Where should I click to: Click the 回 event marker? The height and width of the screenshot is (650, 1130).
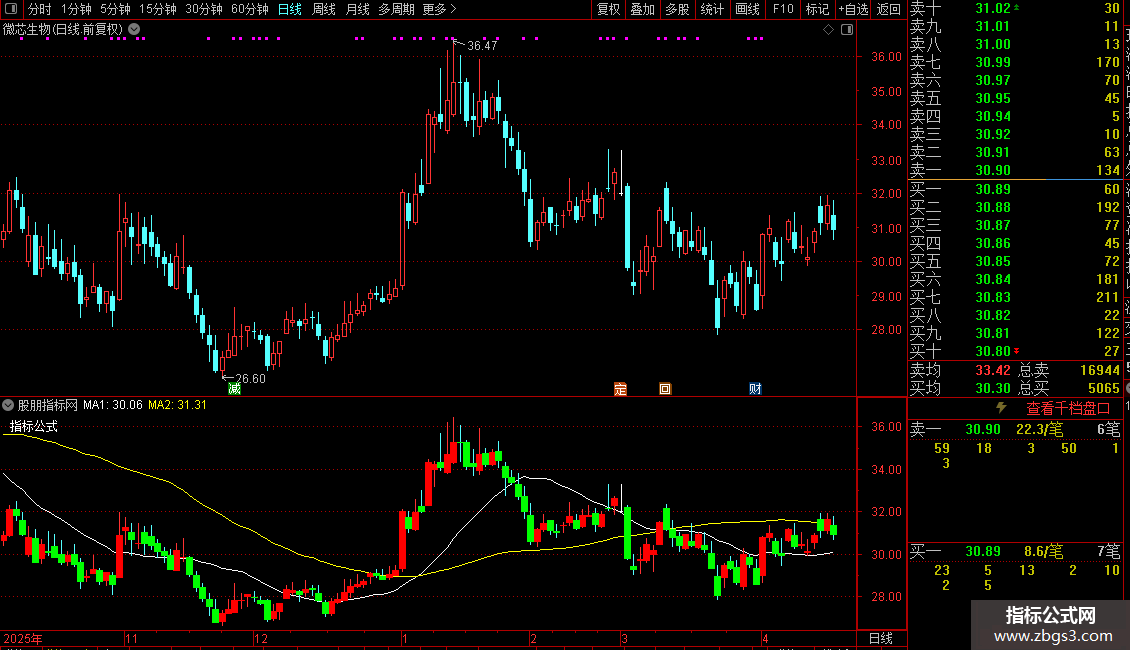coord(664,388)
